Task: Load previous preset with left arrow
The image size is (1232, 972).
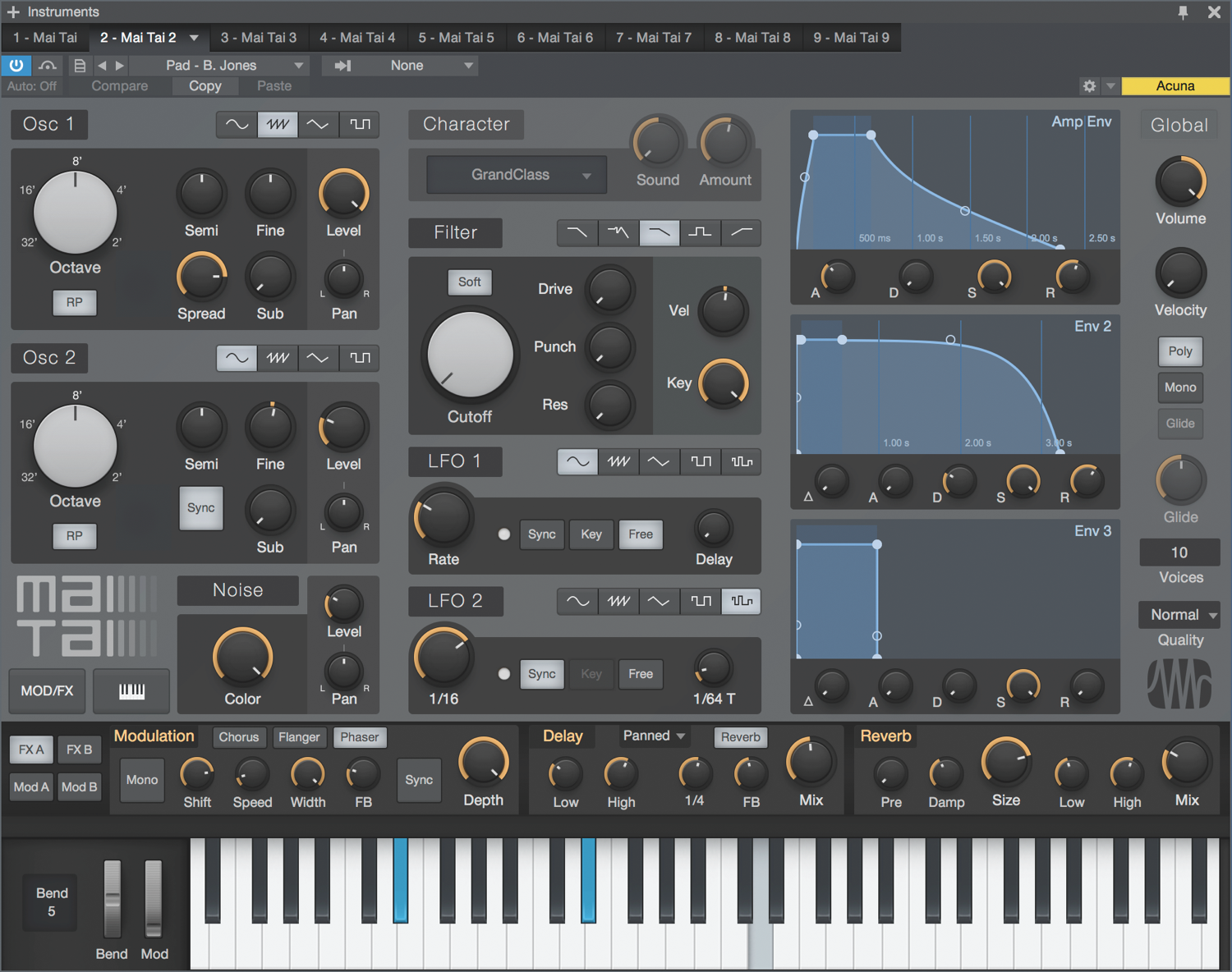Action: [102, 65]
